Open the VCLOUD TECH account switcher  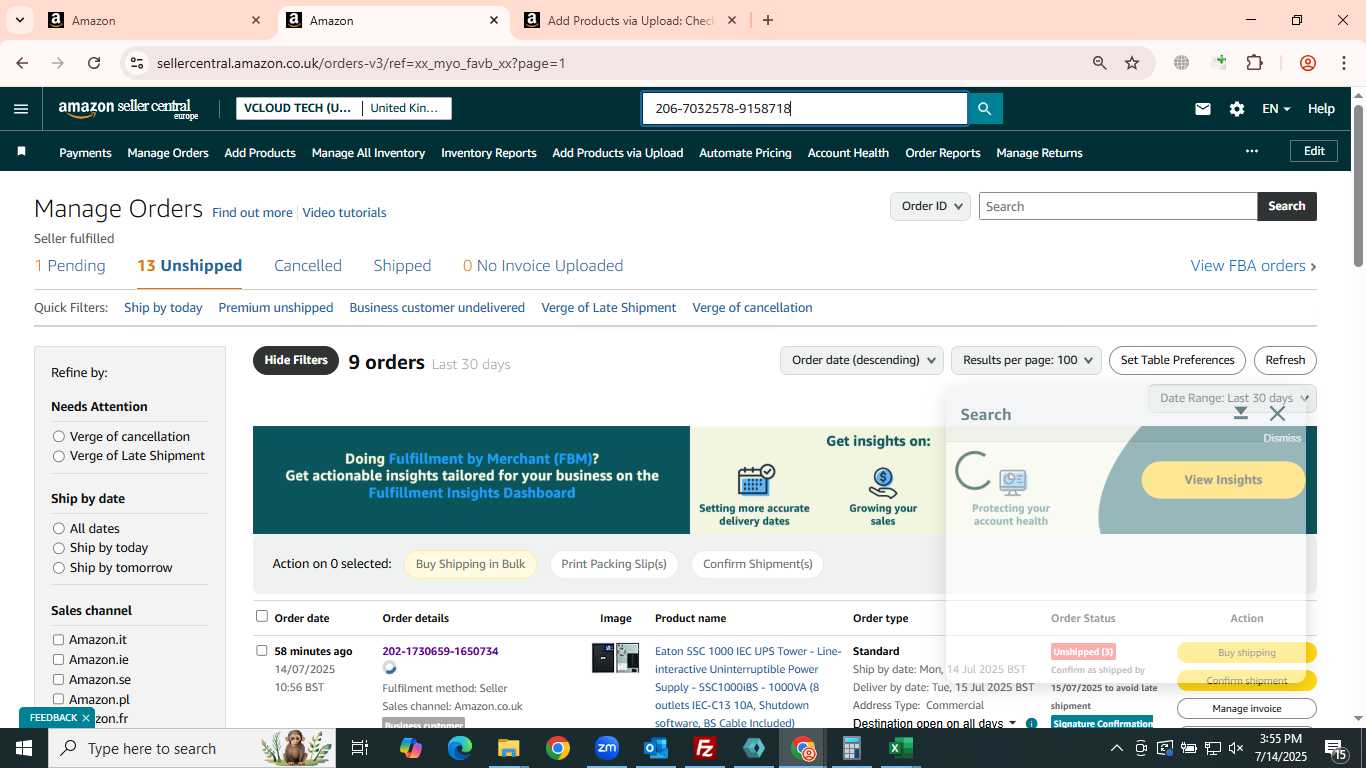click(x=344, y=108)
